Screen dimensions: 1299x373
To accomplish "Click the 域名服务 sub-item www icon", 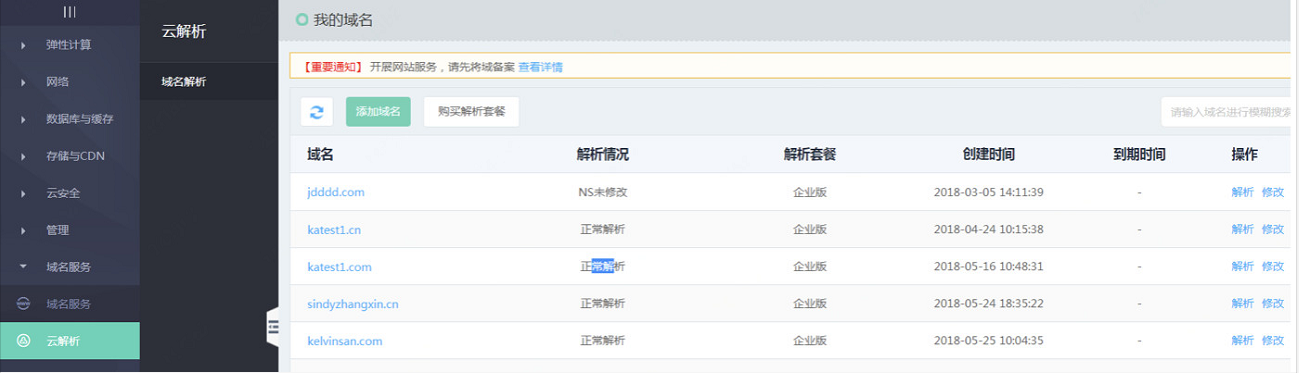I will [24, 304].
